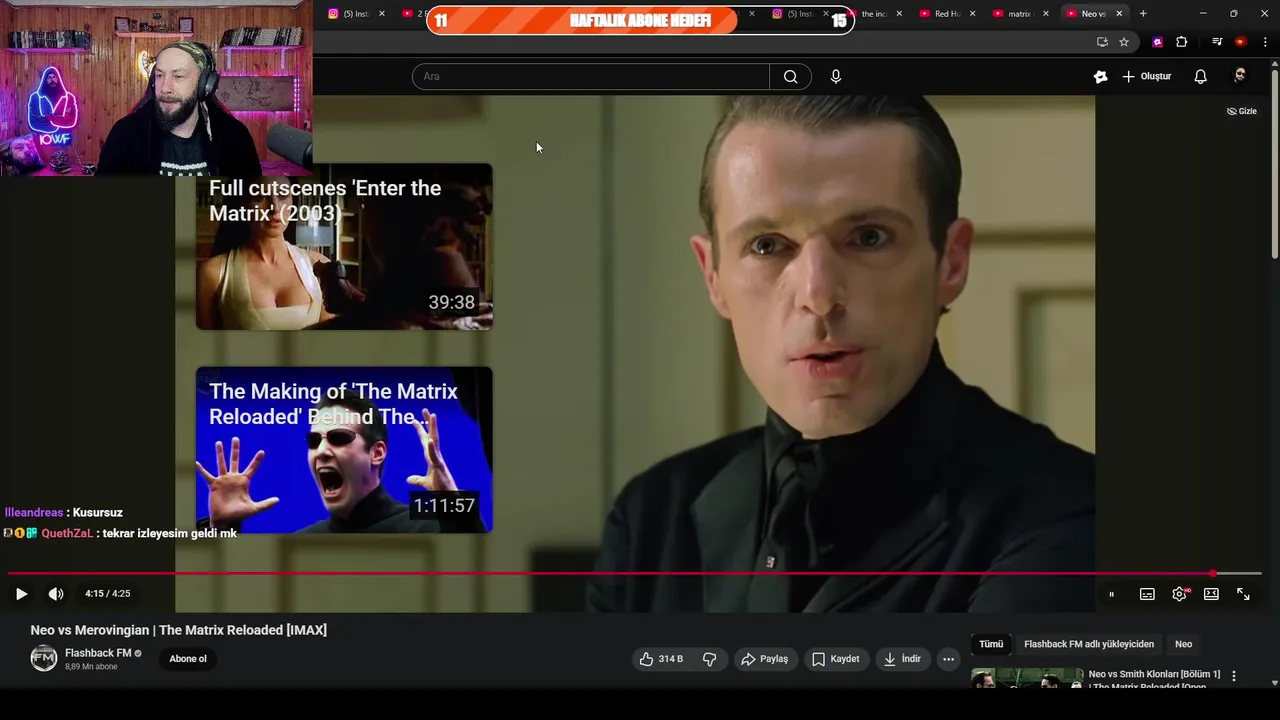Viewport: 1280px width, 720px height.
Task: Click the 4:15 / 4:25 time display
Action: coord(108,594)
